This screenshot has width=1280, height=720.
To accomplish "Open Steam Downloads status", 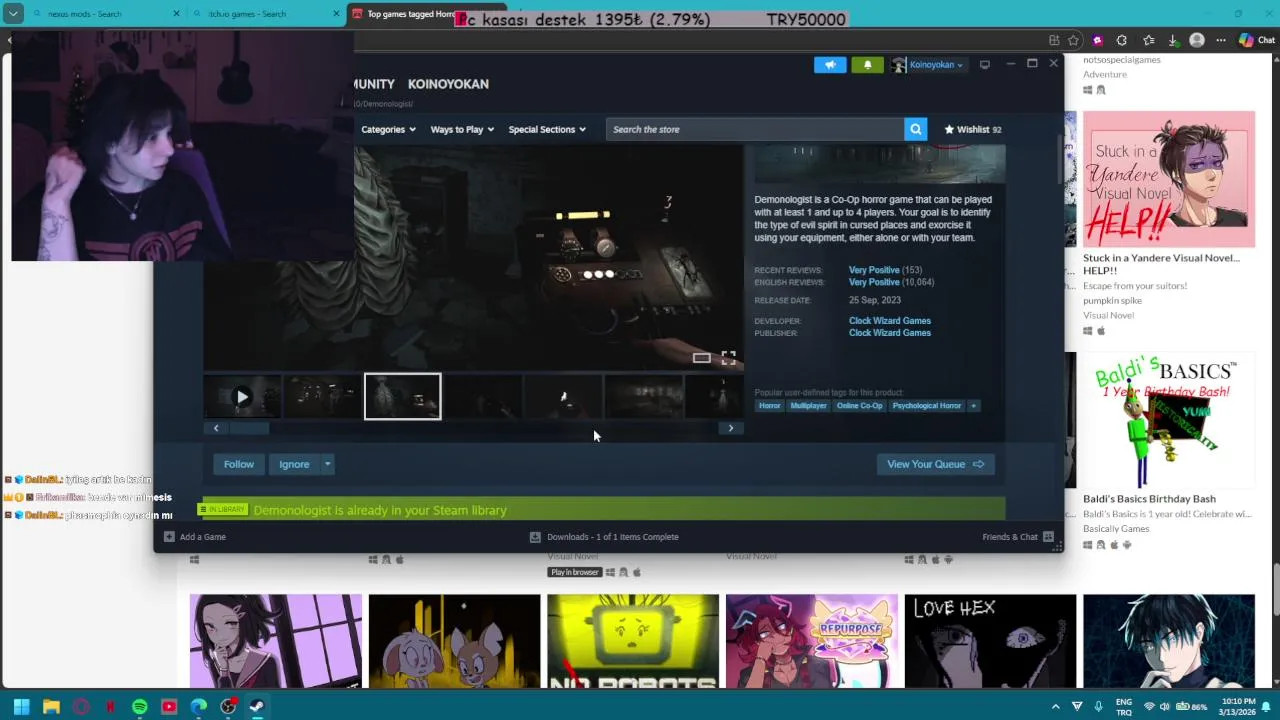I will point(604,537).
